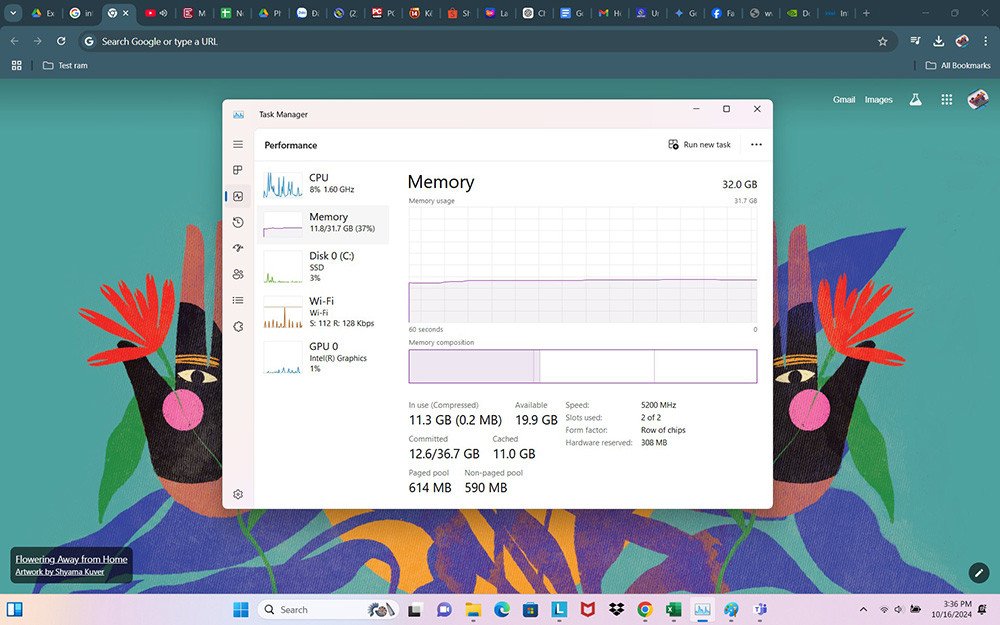Select the CPU performance graph item
Image resolution: width=1000 pixels, height=625 pixels.
[x=323, y=184]
